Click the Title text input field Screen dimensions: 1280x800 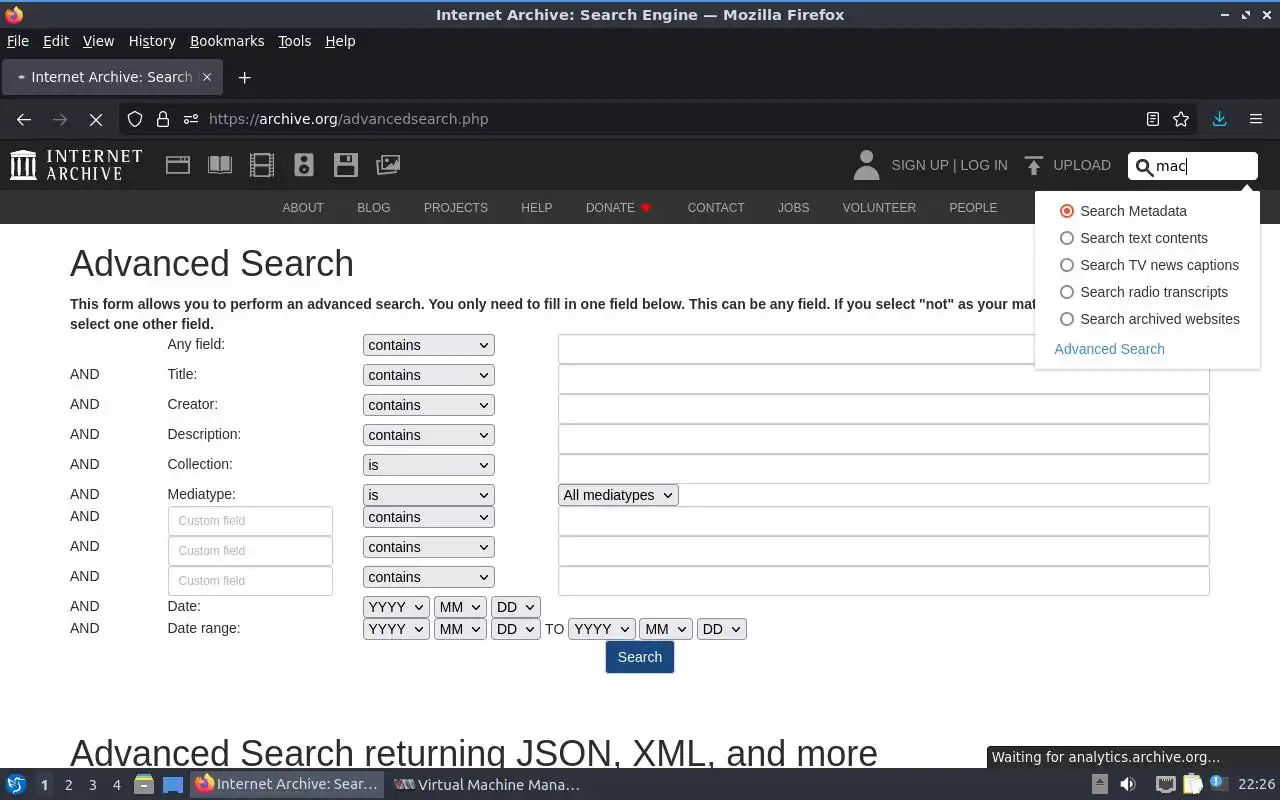884,379
